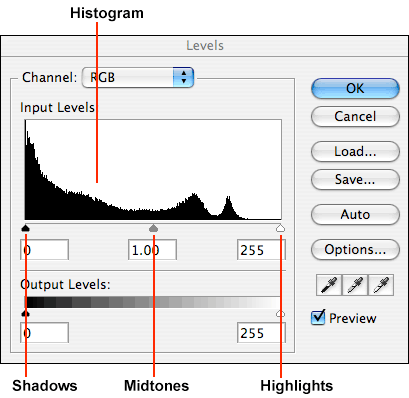Click the Cancel button

pos(355,116)
